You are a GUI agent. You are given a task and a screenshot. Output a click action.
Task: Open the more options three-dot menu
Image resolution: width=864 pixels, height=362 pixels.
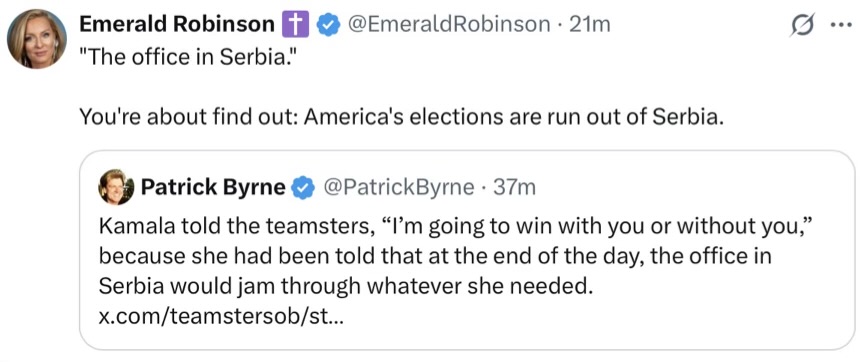842,26
